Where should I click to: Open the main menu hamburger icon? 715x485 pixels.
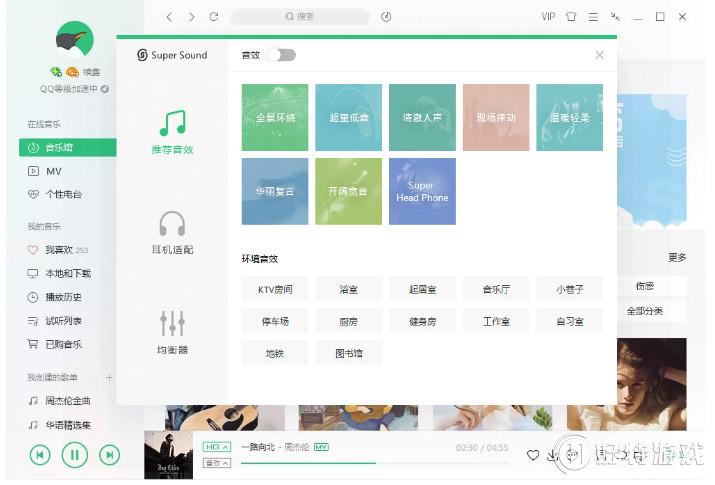click(x=593, y=17)
